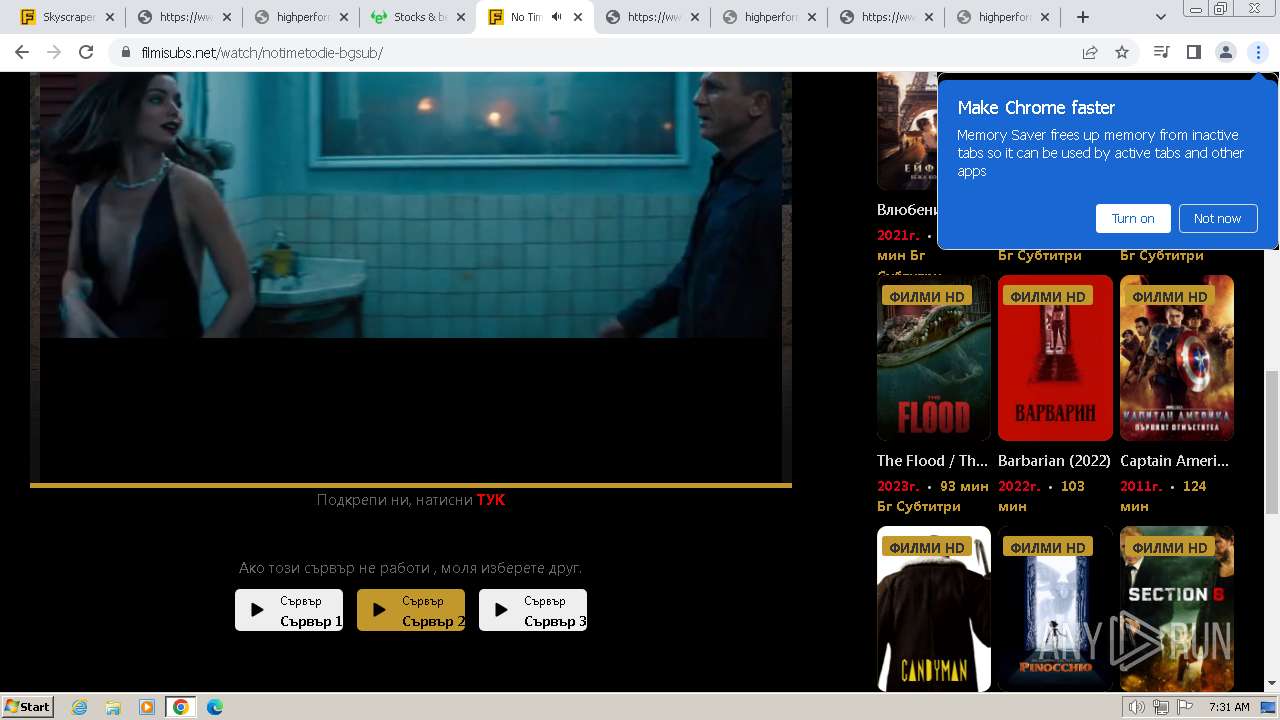Open the share page icon in address bar

coord(1090,53)
